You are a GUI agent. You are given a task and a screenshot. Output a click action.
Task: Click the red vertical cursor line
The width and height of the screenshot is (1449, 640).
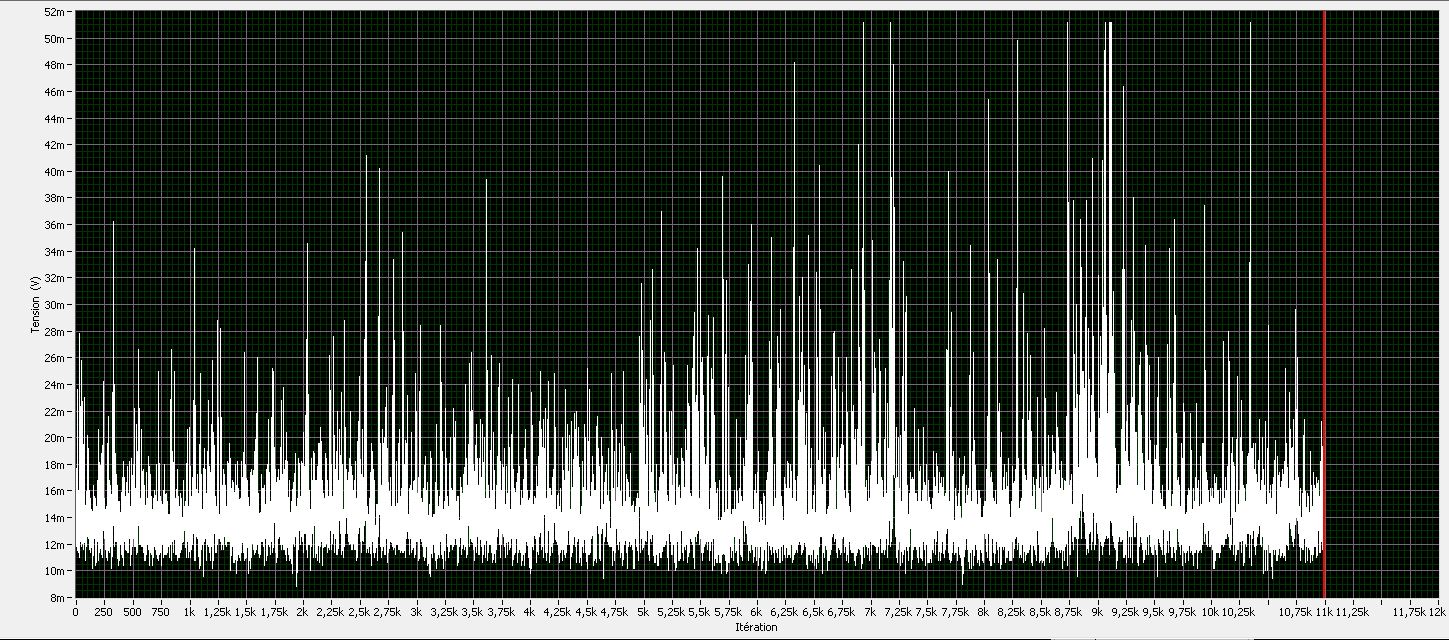1324,300
